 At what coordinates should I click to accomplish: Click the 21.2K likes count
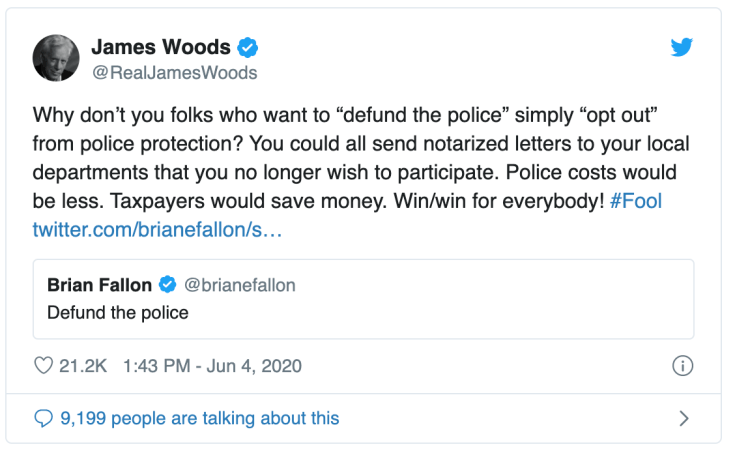click(84, 366)
